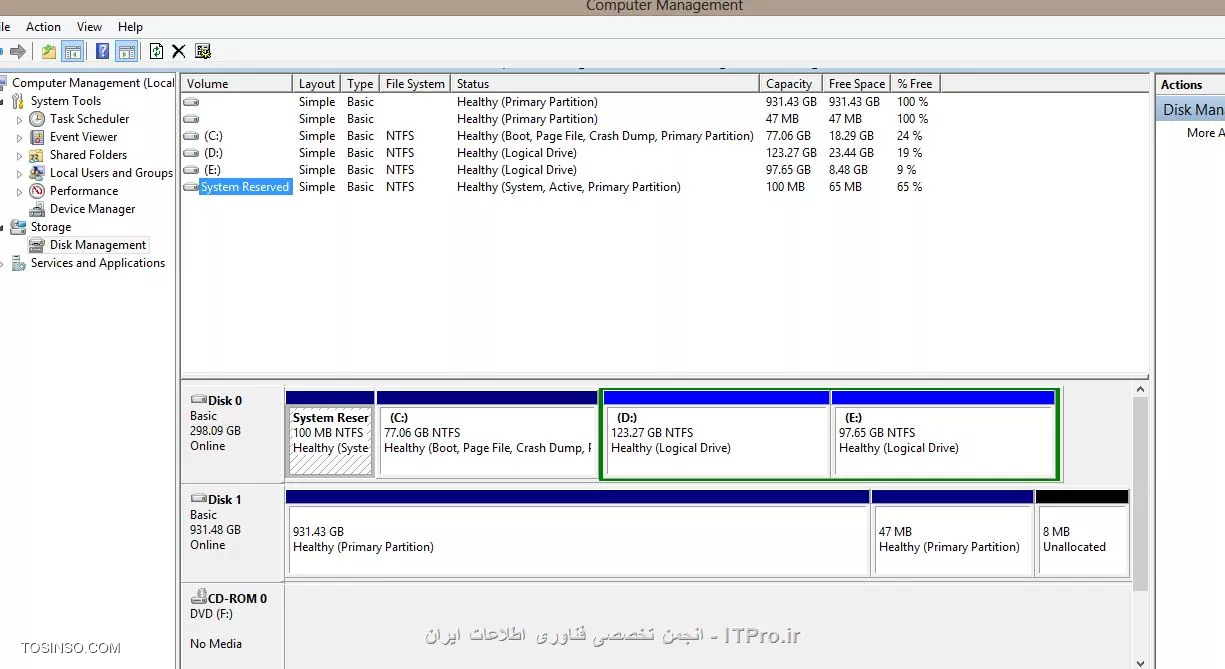
Task: Toggle Show/Hide Action Pane toolbar button
Action: (x=126, y=51)
